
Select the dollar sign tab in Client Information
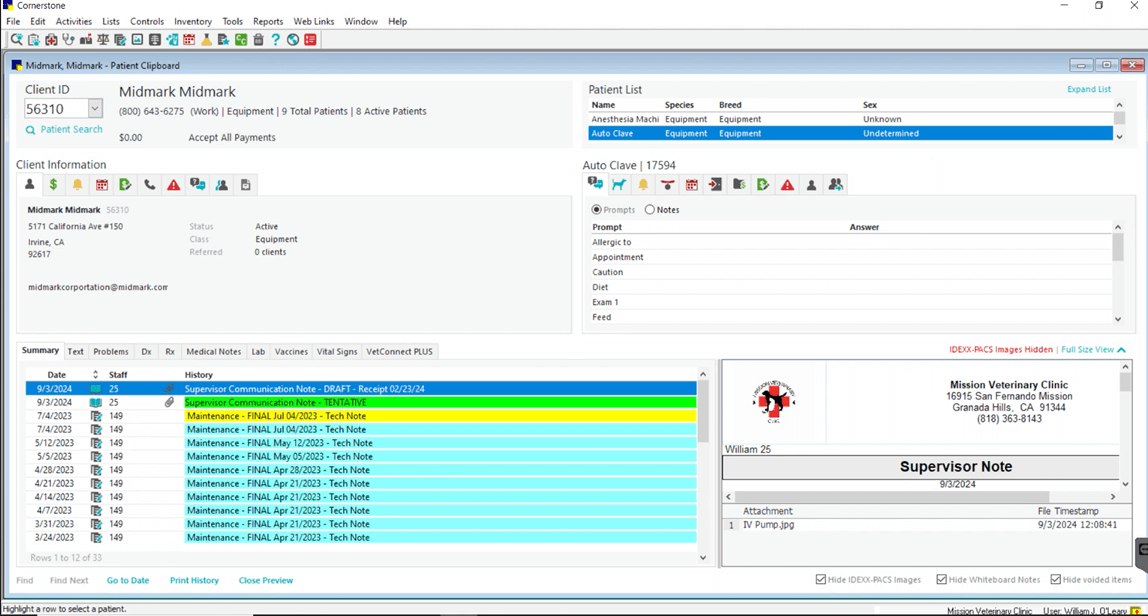coord(53,184)
